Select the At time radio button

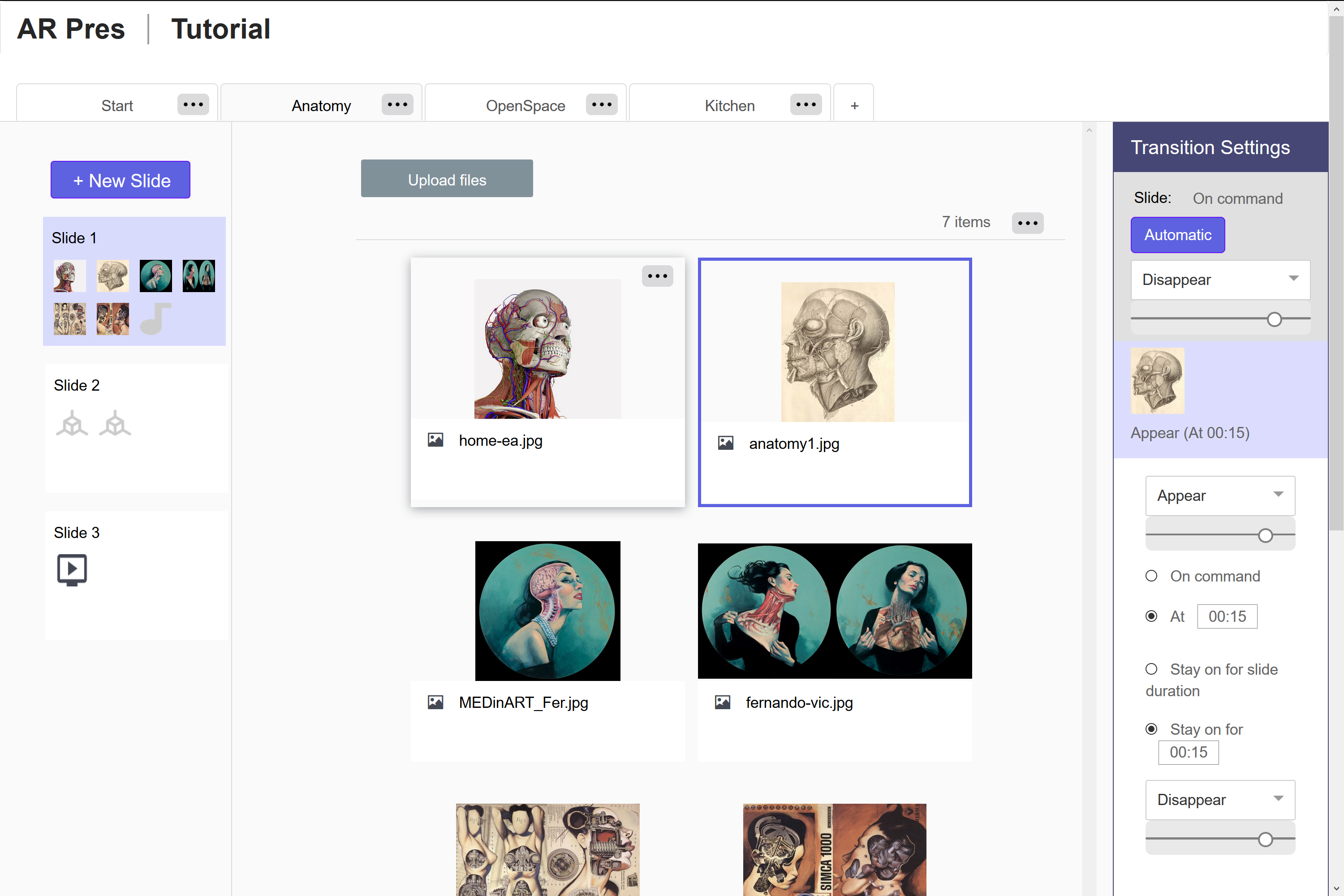point(1152,615)
